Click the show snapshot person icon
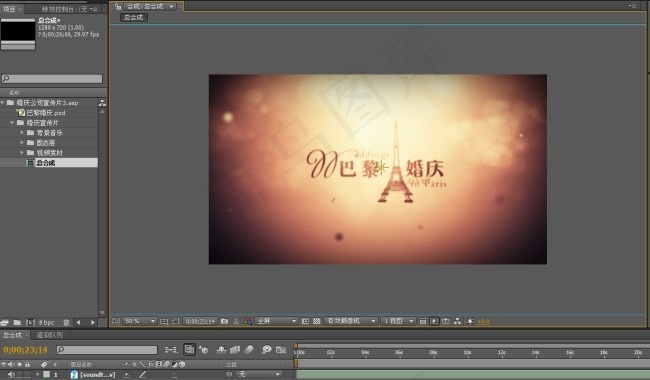650x380 pixels. [x=236, y=321]
